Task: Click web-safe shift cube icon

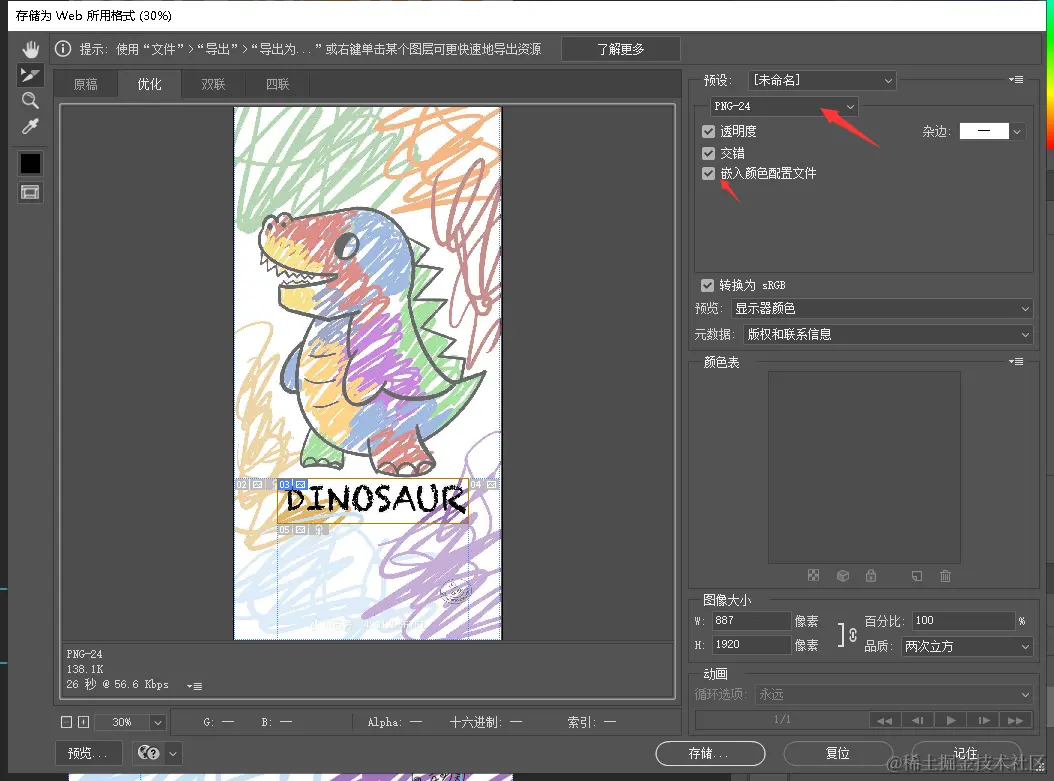Action: pos(843,575)
